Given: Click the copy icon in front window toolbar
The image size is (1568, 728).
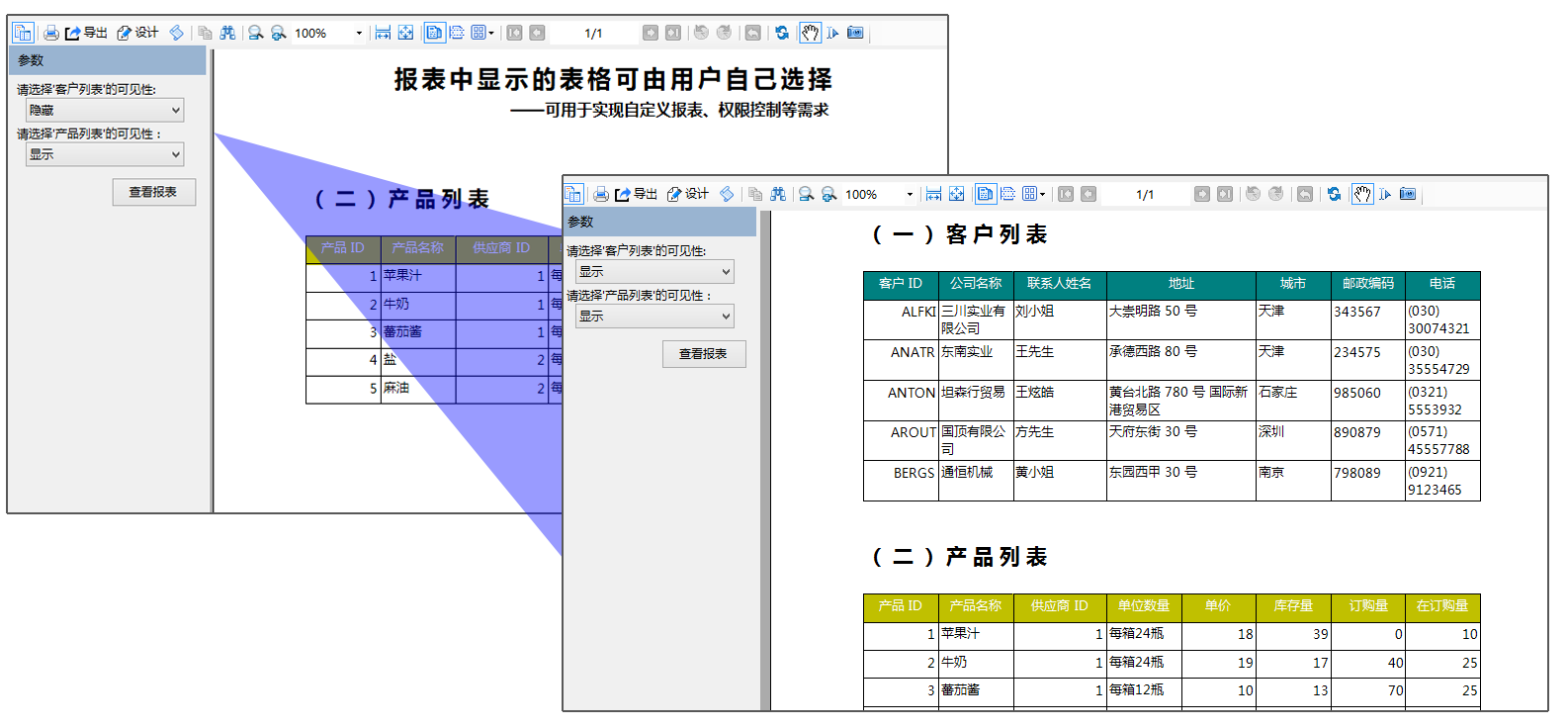Looking at the screenshot, I should [x=755, y=194].
